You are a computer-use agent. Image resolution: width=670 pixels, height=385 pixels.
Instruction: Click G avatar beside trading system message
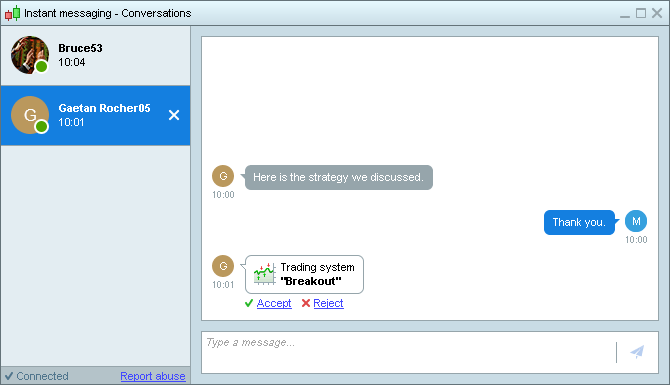223,266
